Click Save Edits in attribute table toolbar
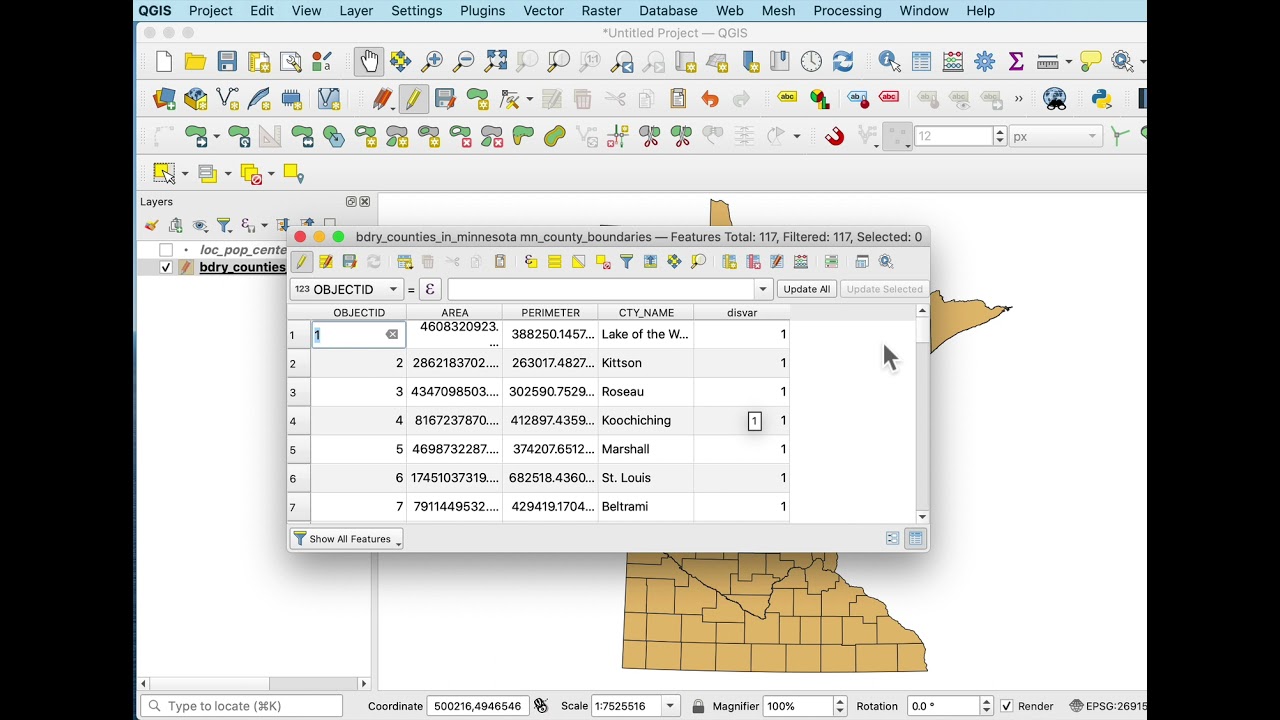This screenshot has height=720, width=1280. click(349, 261)
